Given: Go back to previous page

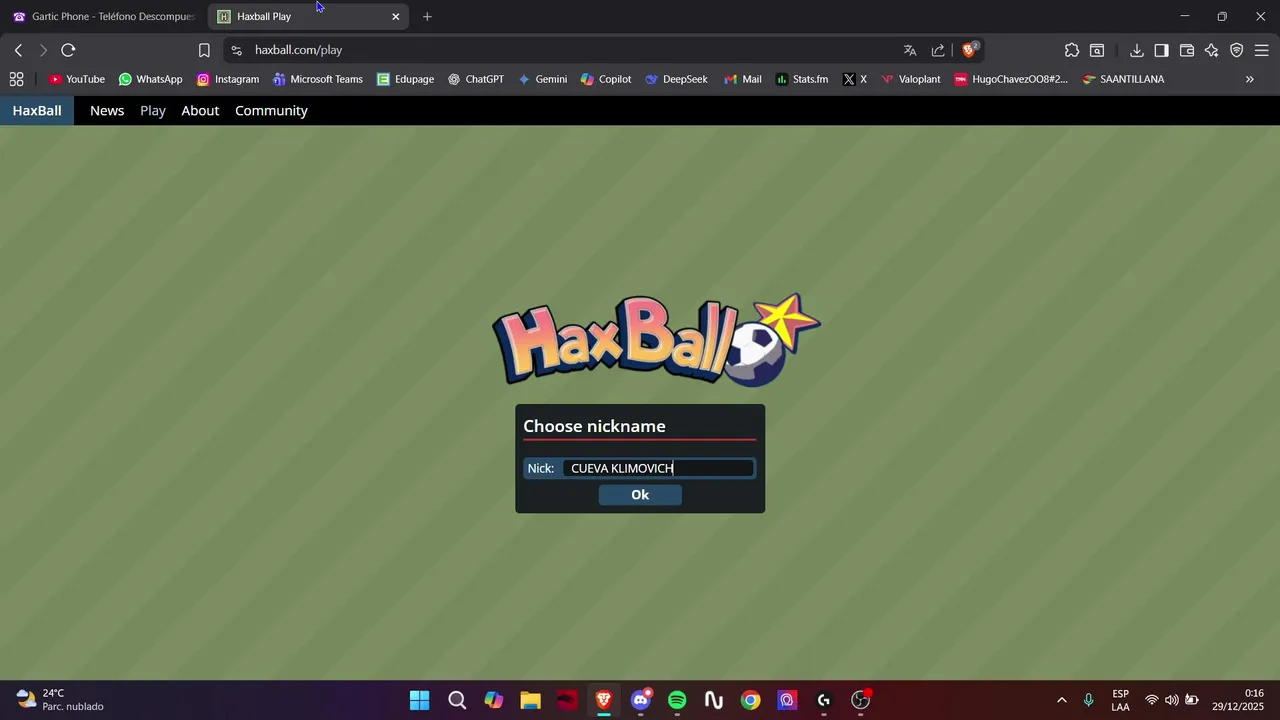Looking at the screenshot, I should click(x=18, y=50).
